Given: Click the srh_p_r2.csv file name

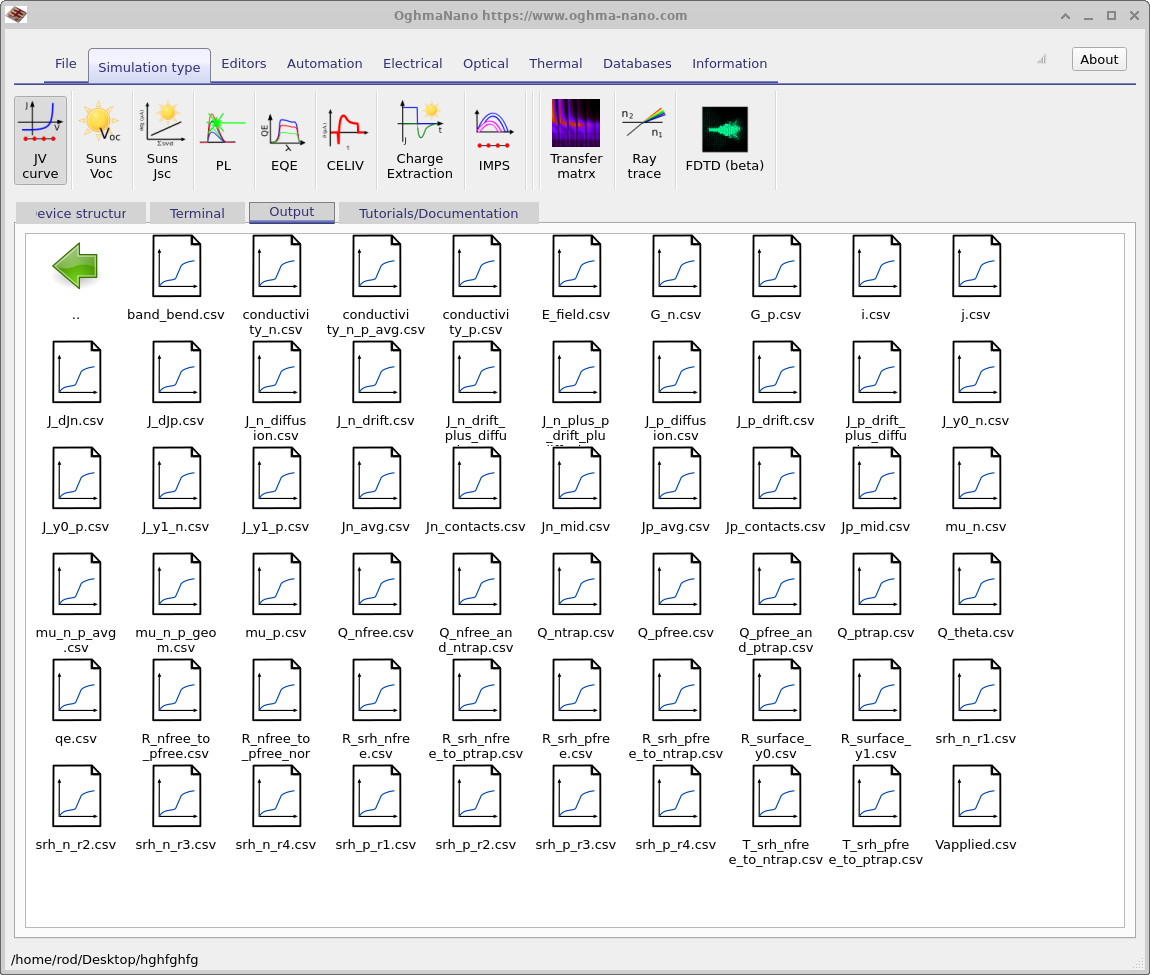Looking at the screenshot, I should (476, 844).
